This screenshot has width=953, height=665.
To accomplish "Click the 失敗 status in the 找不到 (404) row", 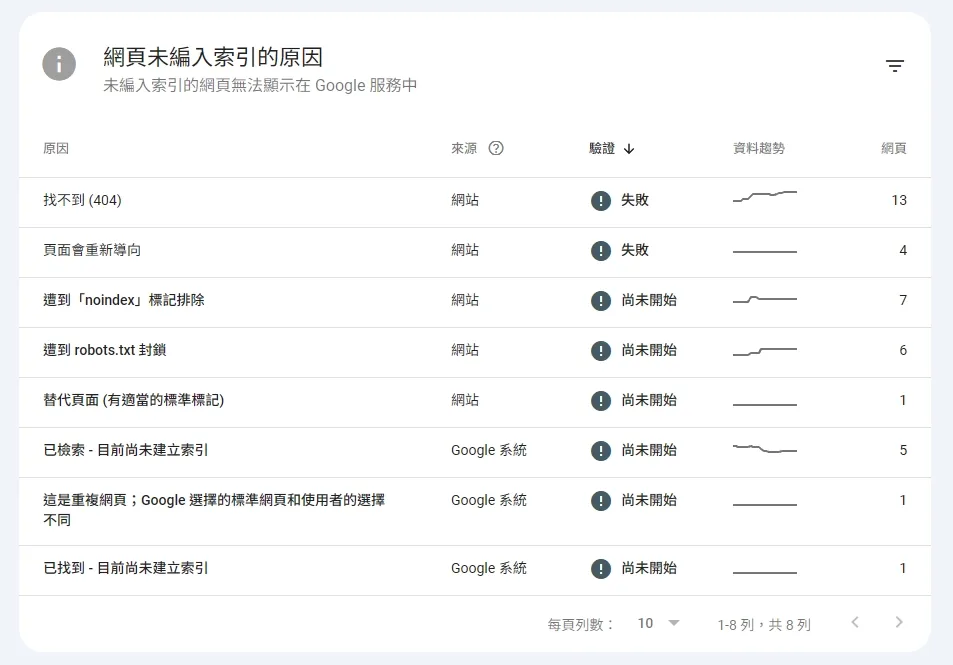I will [x=635, y=200].
